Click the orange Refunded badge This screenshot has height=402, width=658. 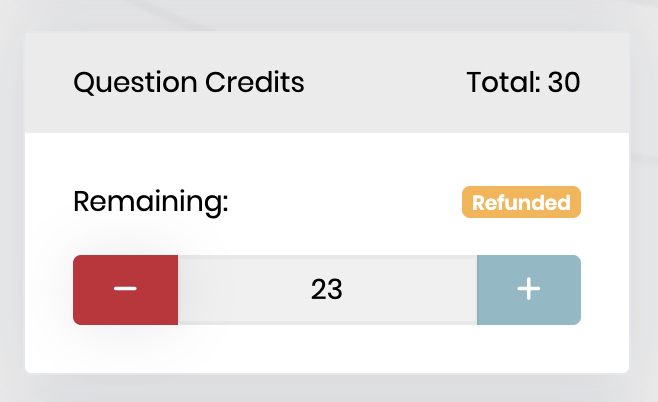pos(521,203)
